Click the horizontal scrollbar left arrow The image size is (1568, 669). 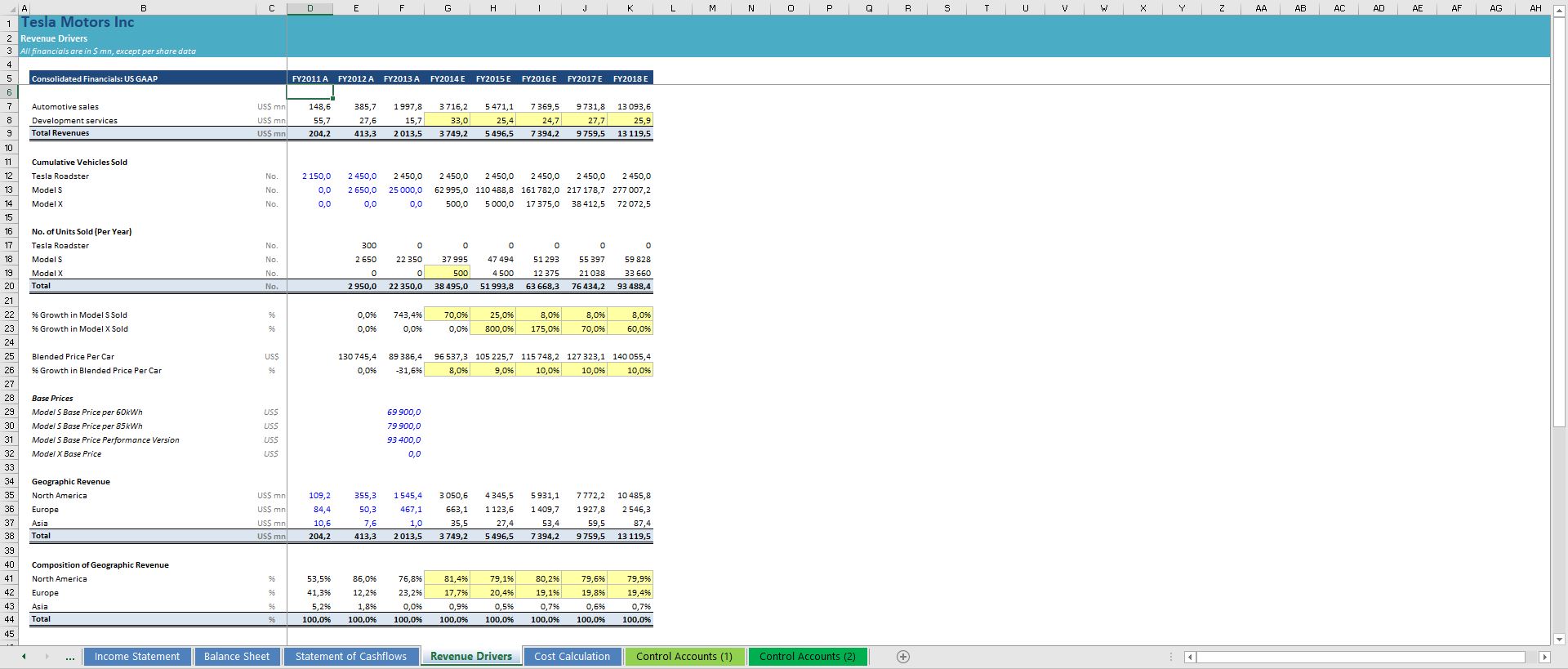(1190, 657)
